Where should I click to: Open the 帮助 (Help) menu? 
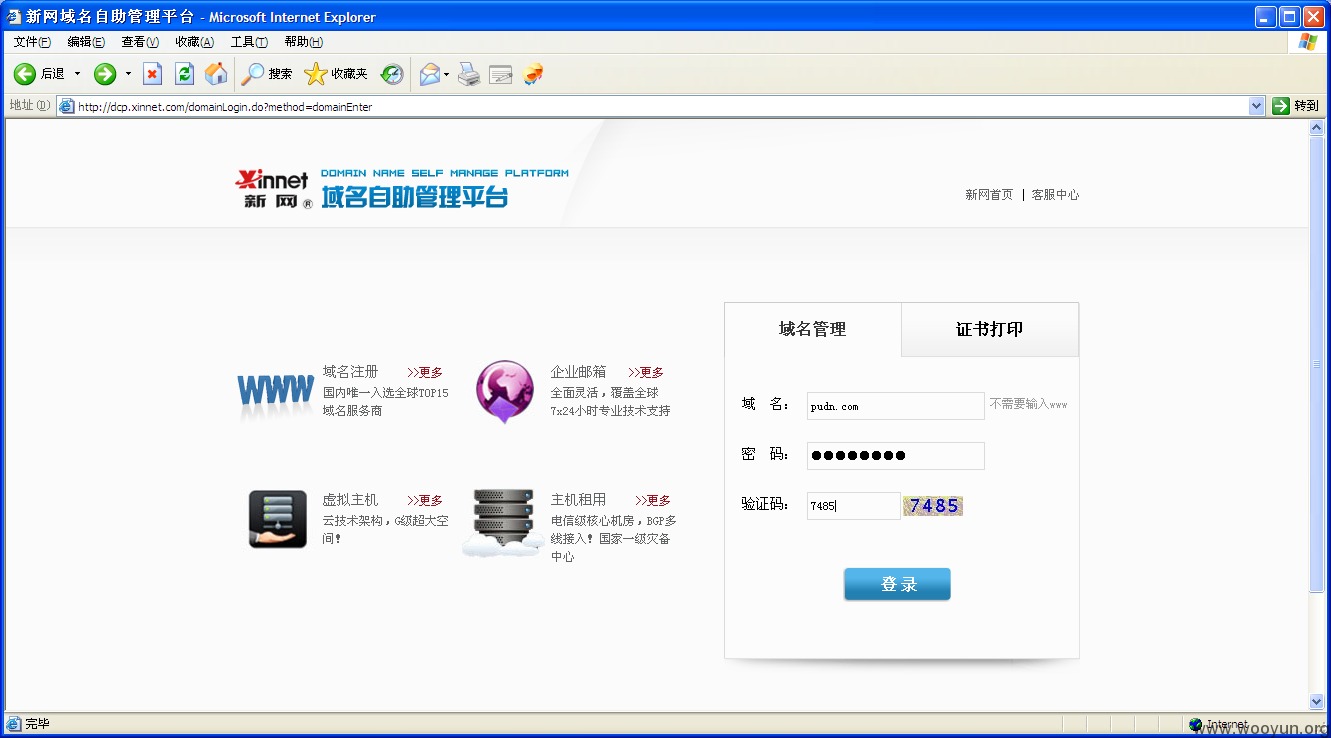pos(303,42)
